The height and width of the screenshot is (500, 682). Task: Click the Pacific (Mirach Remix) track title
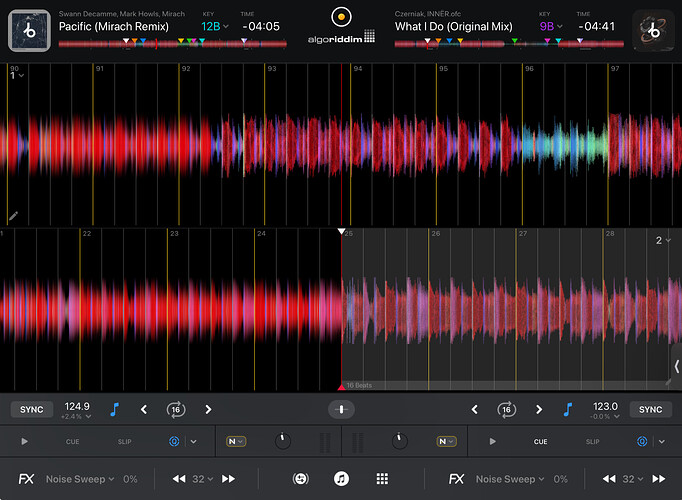point(114,27)
